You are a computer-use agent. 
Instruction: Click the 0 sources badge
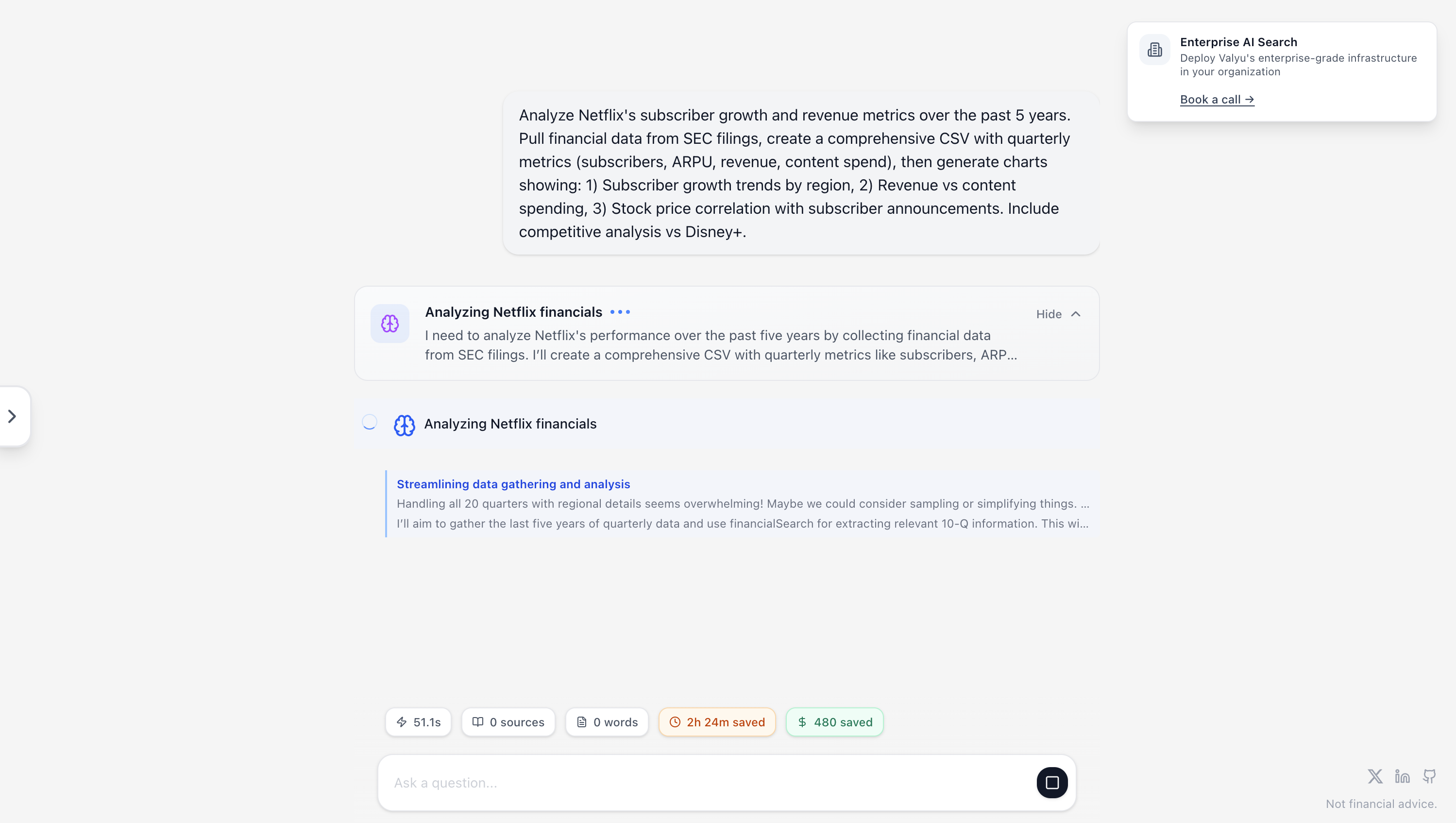click(508, 722)
